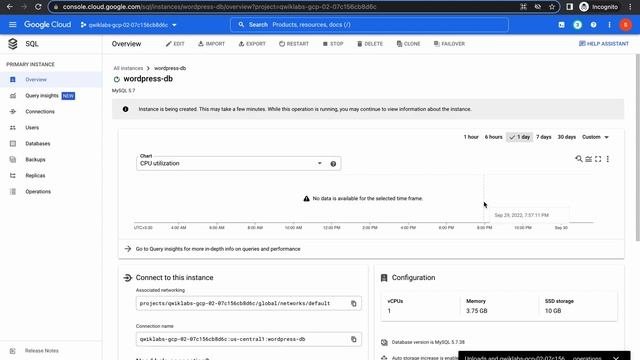Image resolution: width=640 pixels, height=360 pixels.
Task: Click the instance info notice icon
Action: (x=125, y=109)
